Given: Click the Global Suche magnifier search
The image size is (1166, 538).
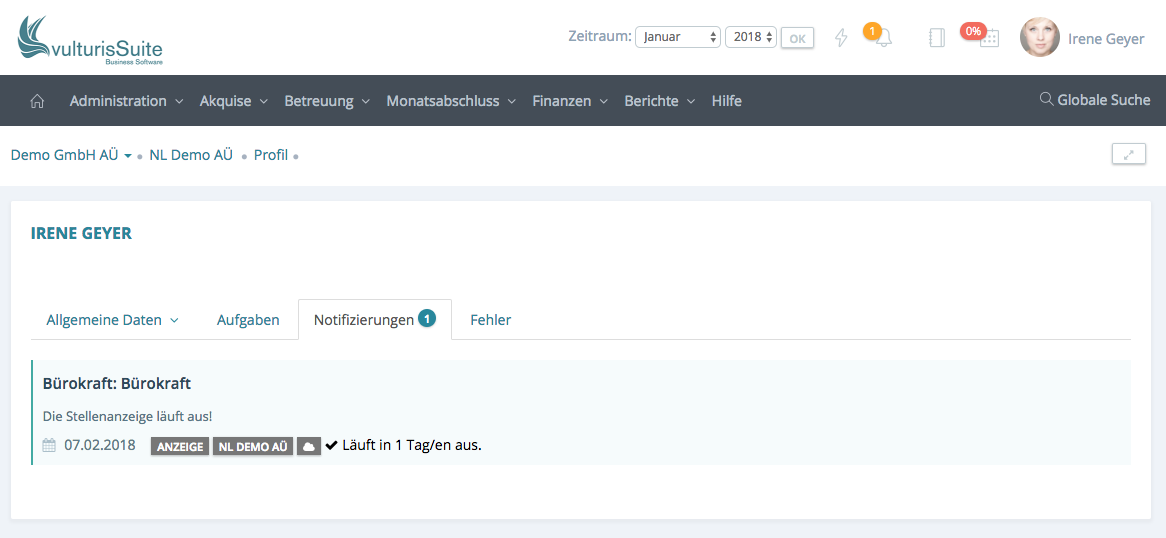Looking at the screenshot, I should tap(1095, 100).
